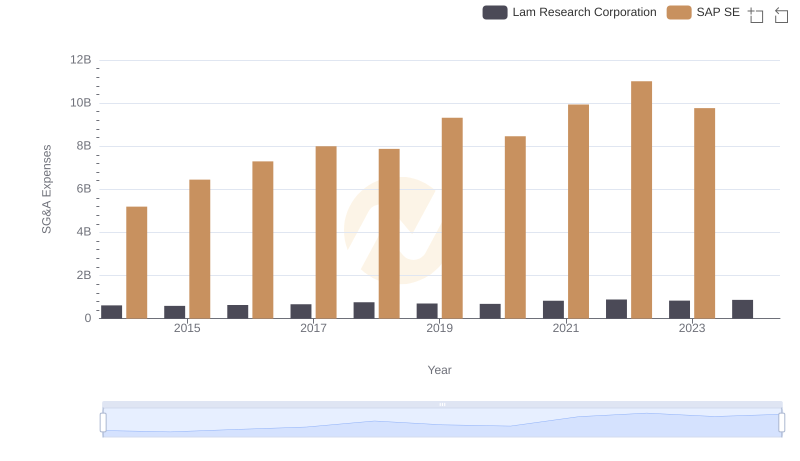The height and width of the screenshot is (461, 800).
Task: Click the 2019 x-axis label
Action: tap(439, 328)
